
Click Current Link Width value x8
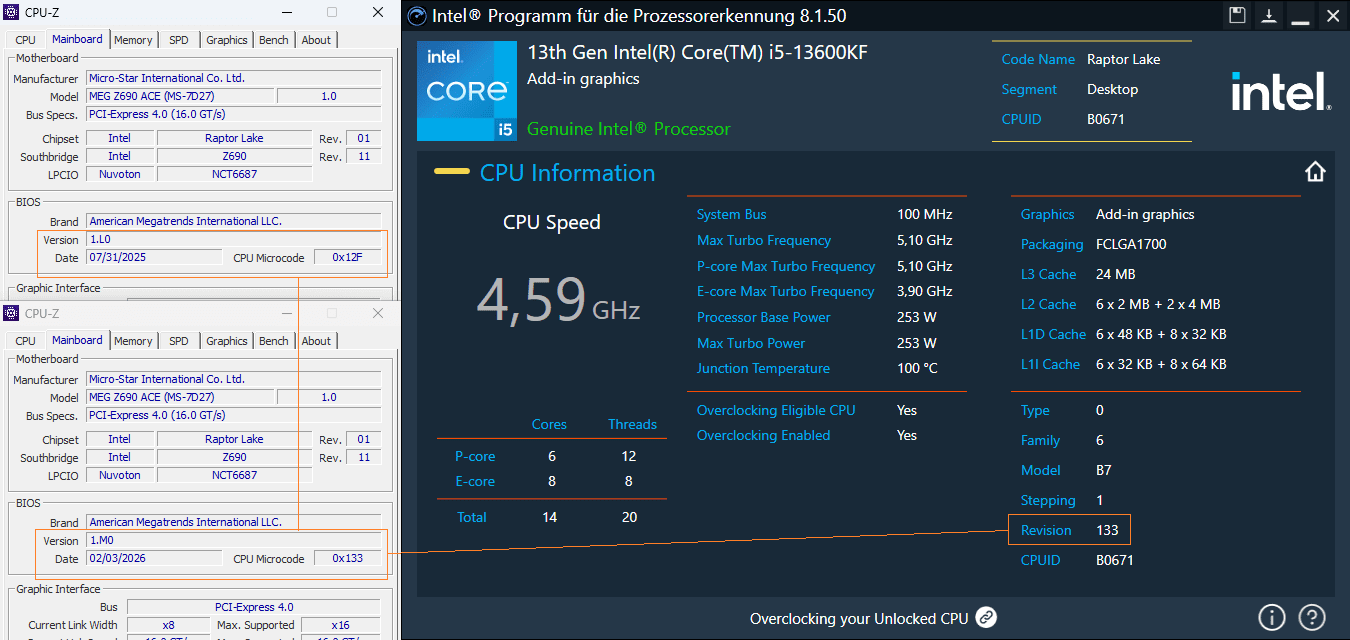point(168,625)
